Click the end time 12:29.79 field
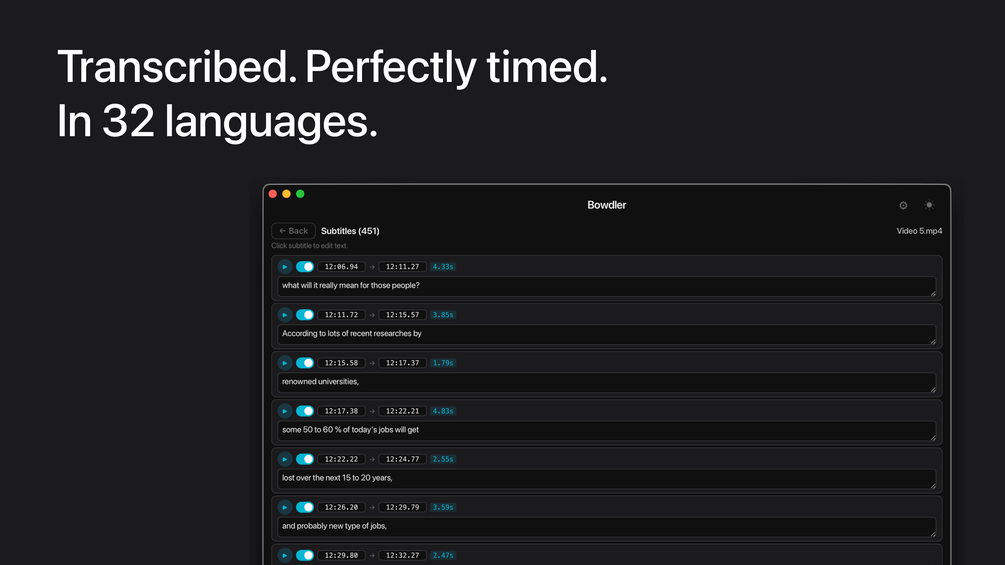 click(x=403, y=507)
